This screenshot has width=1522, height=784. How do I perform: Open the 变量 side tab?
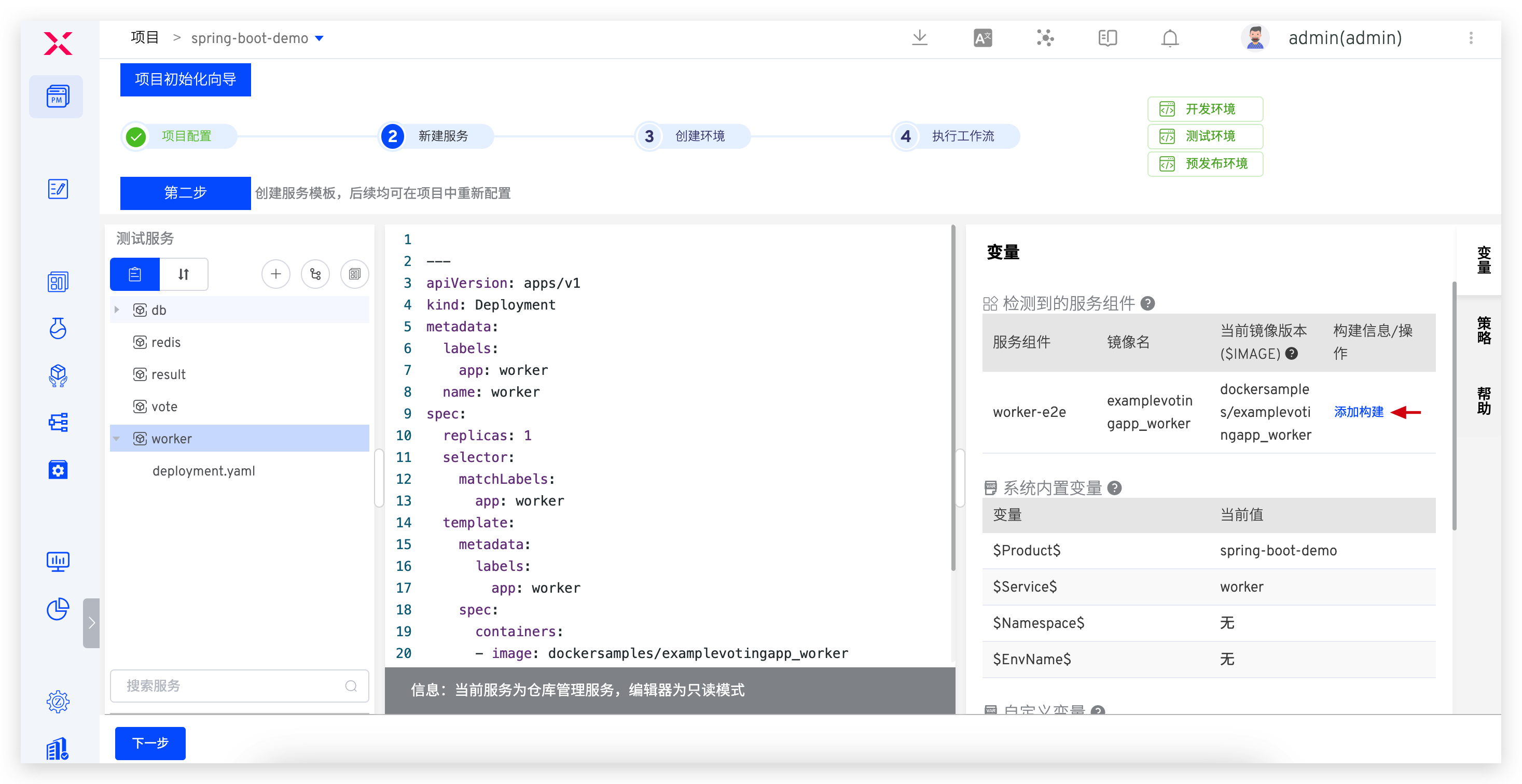[1484, 260]
